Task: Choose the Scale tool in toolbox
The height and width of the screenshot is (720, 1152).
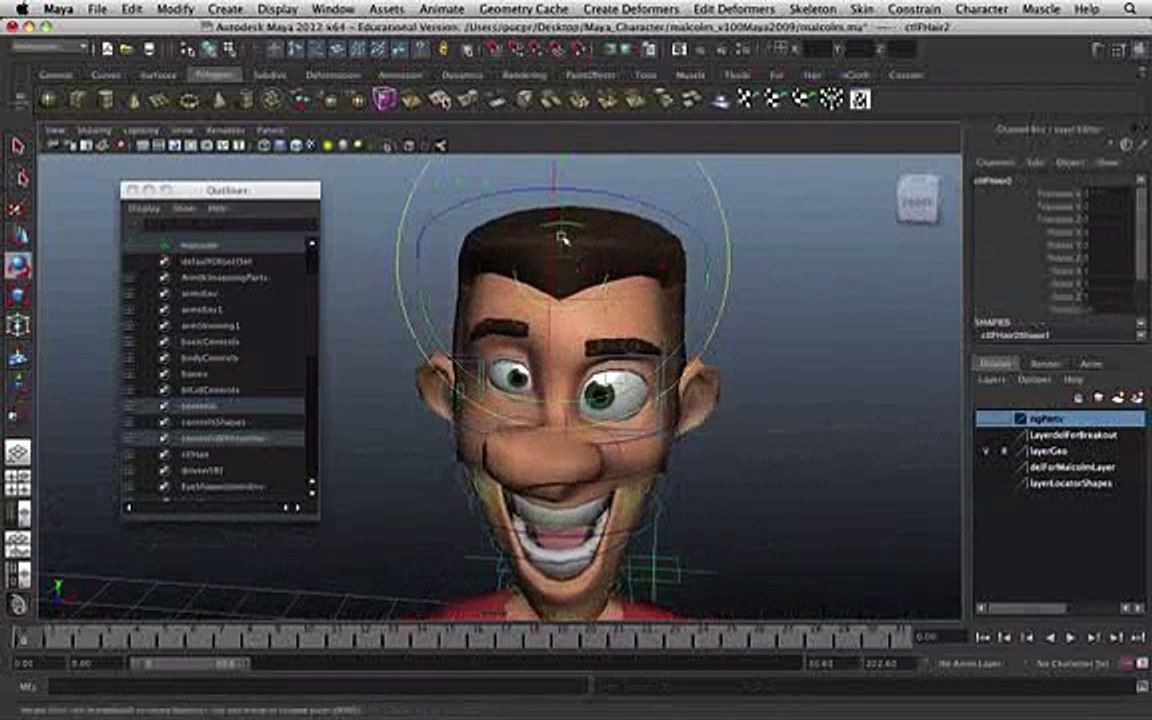Action: 18,295
